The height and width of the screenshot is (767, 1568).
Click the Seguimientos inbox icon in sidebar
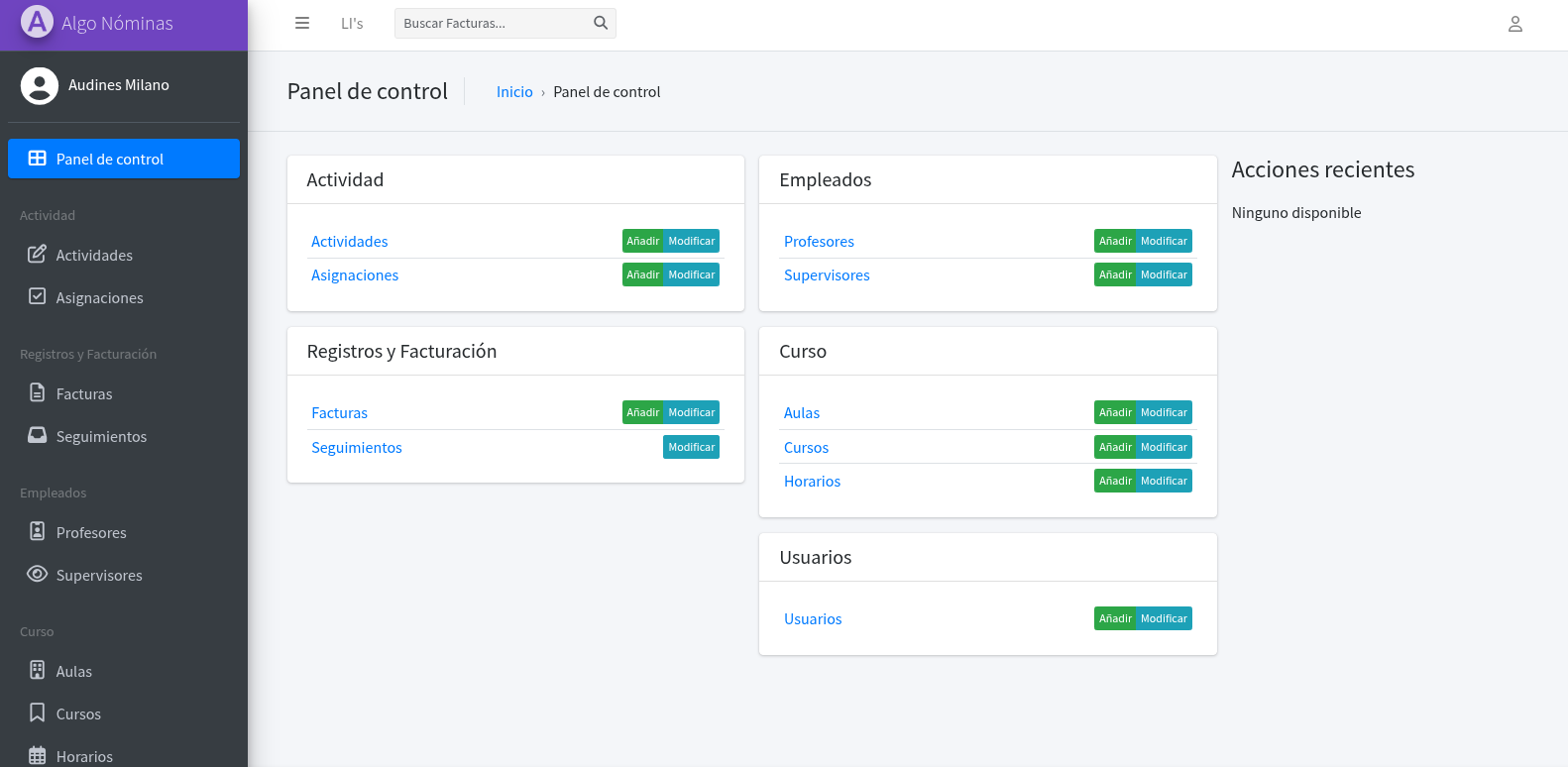[37, 435]
